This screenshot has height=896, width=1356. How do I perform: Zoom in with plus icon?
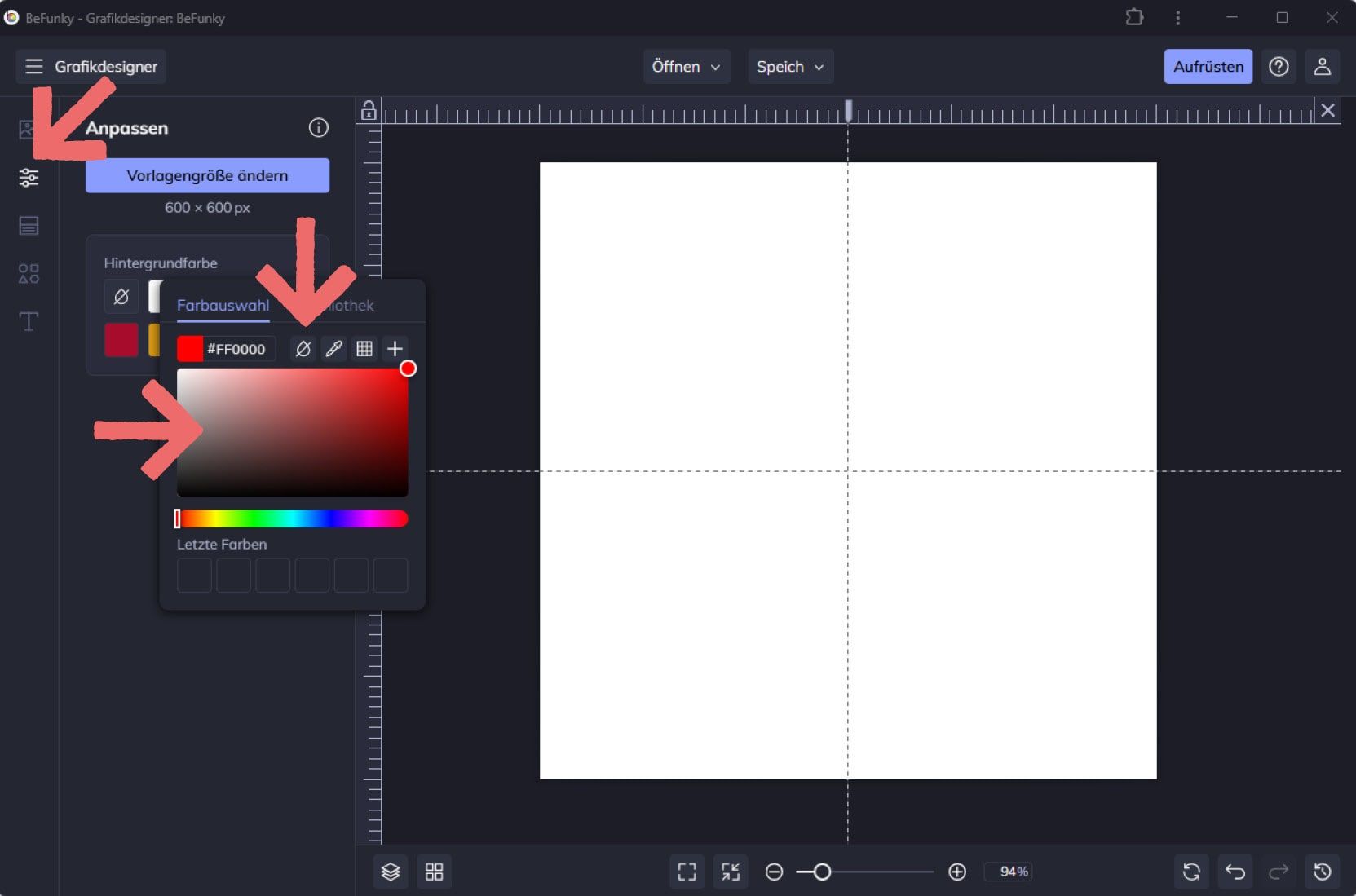pos(957,872)
